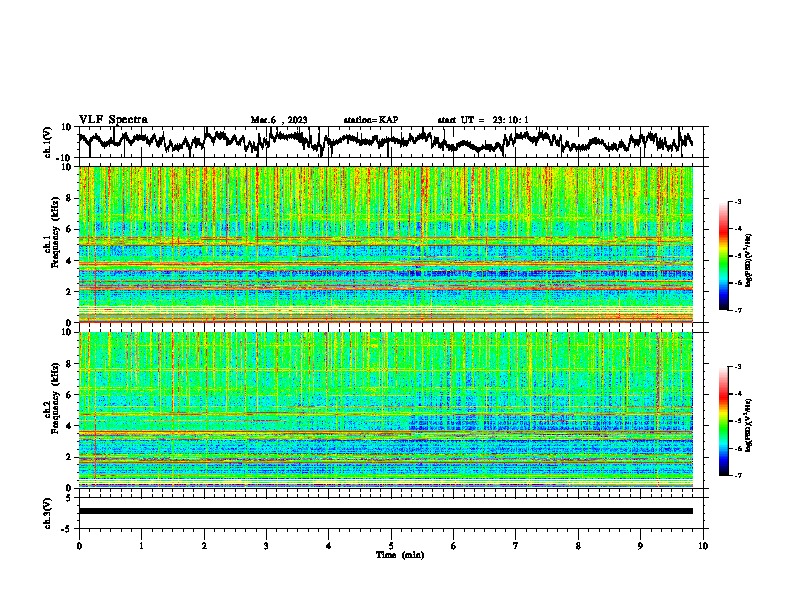Click the 'ch.1 Frequency (kHz)' axis label

pyautogui.click(x=51, y=233)
